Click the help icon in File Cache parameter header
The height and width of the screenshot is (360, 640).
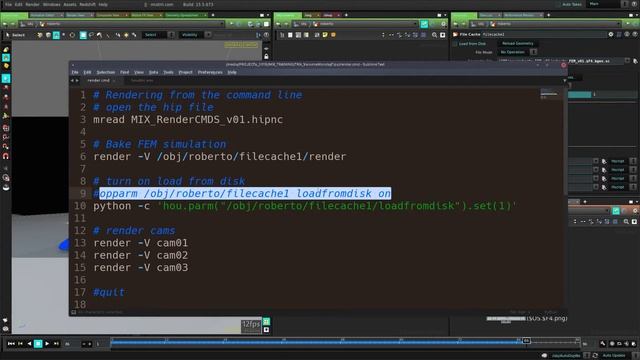pos(635,34)
